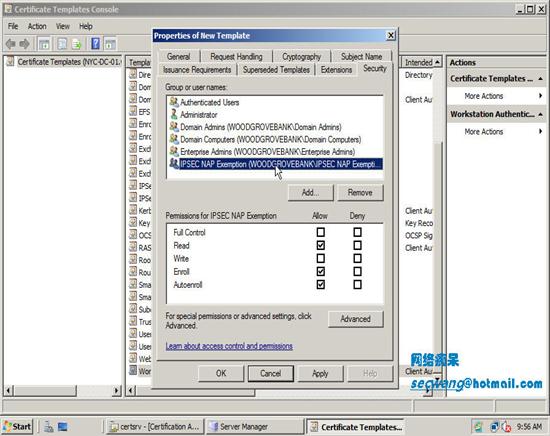
Task: Click Apply in Properties dialog
Action: click(x=320, y=373)
